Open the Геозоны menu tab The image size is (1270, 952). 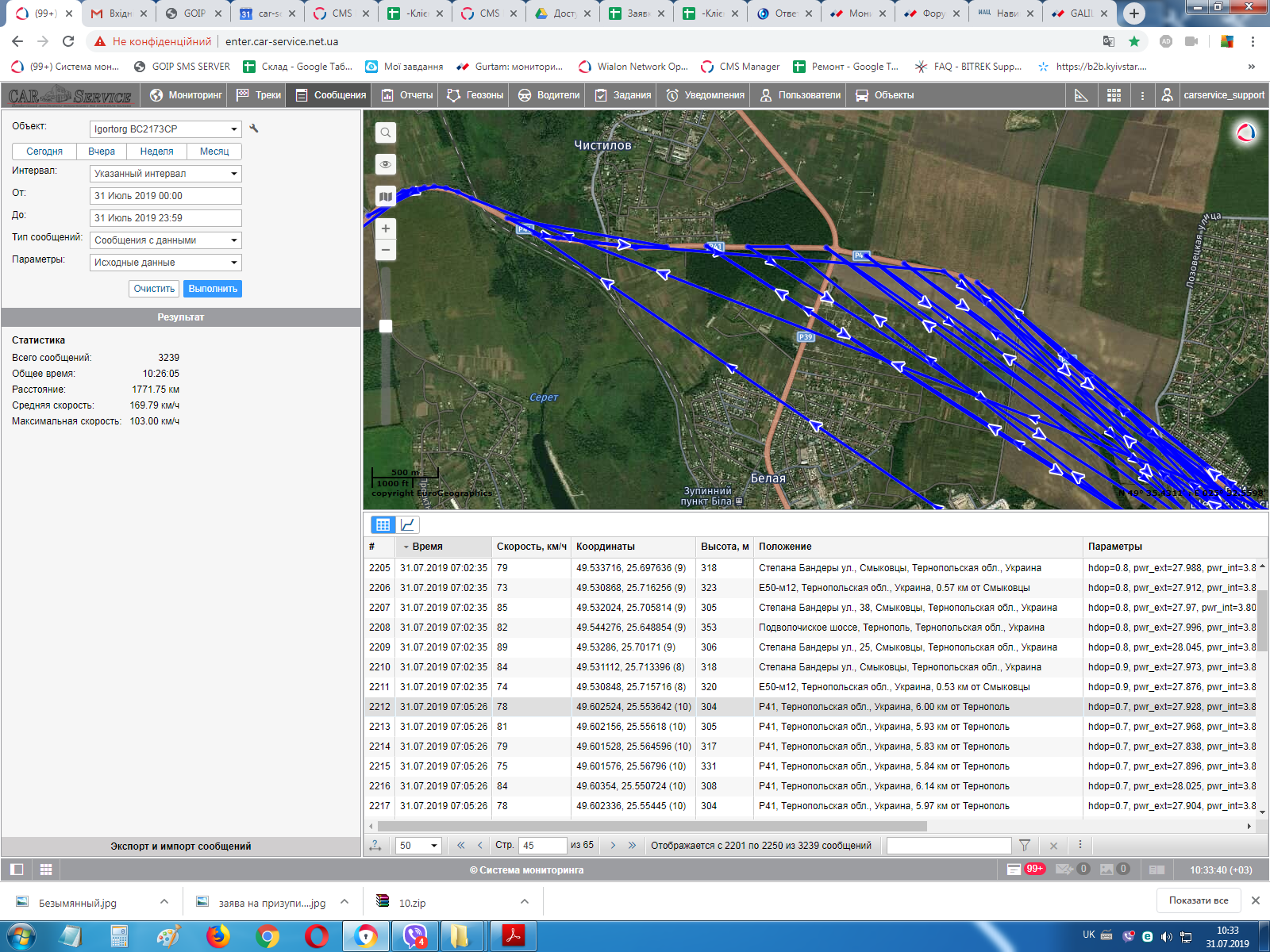(475, 95)
